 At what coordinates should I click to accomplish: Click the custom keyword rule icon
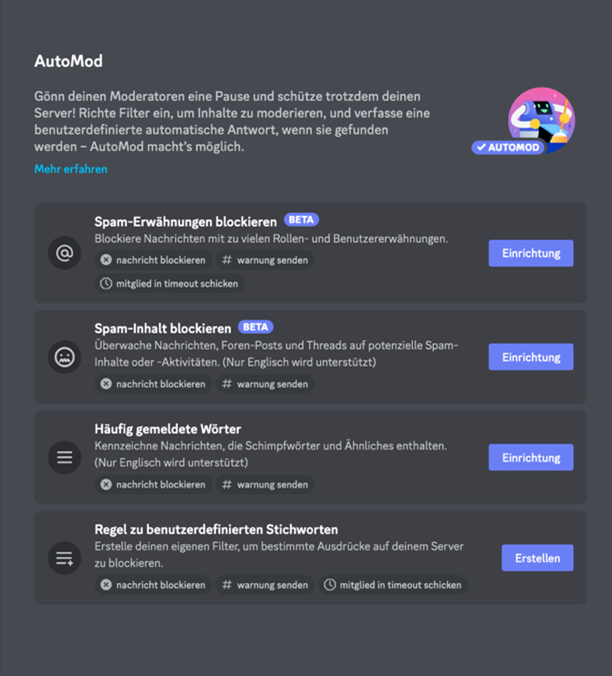pyautogui.click(x=65, y=557)
